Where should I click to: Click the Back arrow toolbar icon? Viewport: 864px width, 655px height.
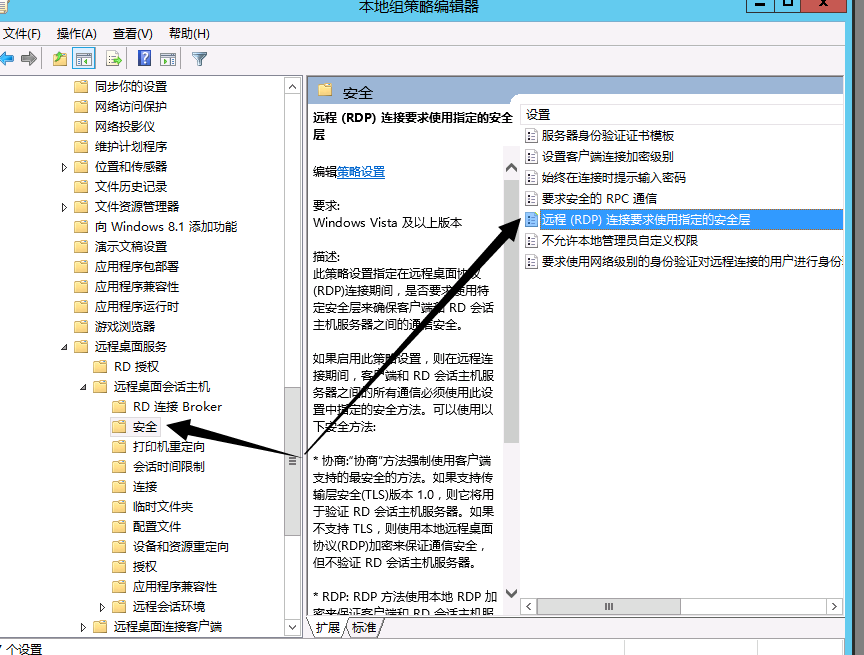click(x=7, y=58)
